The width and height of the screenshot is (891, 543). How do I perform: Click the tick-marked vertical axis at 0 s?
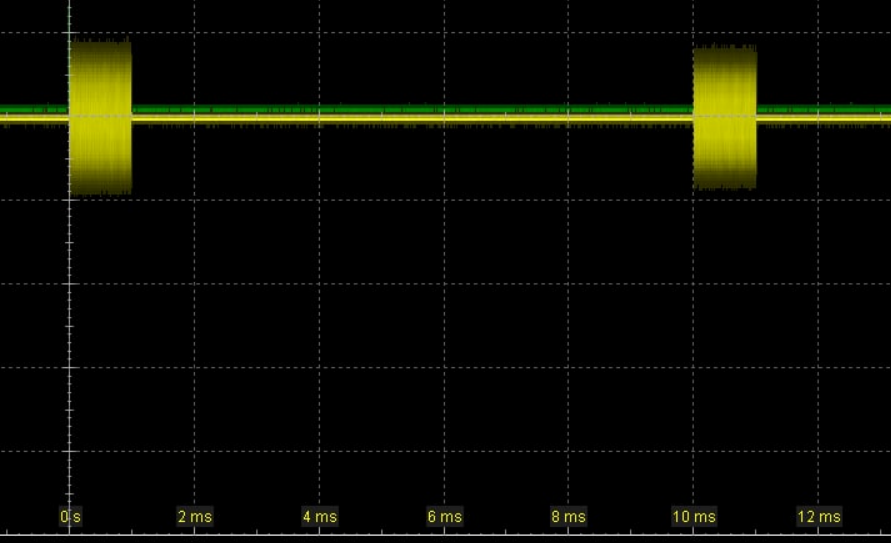tap(69, 330)
